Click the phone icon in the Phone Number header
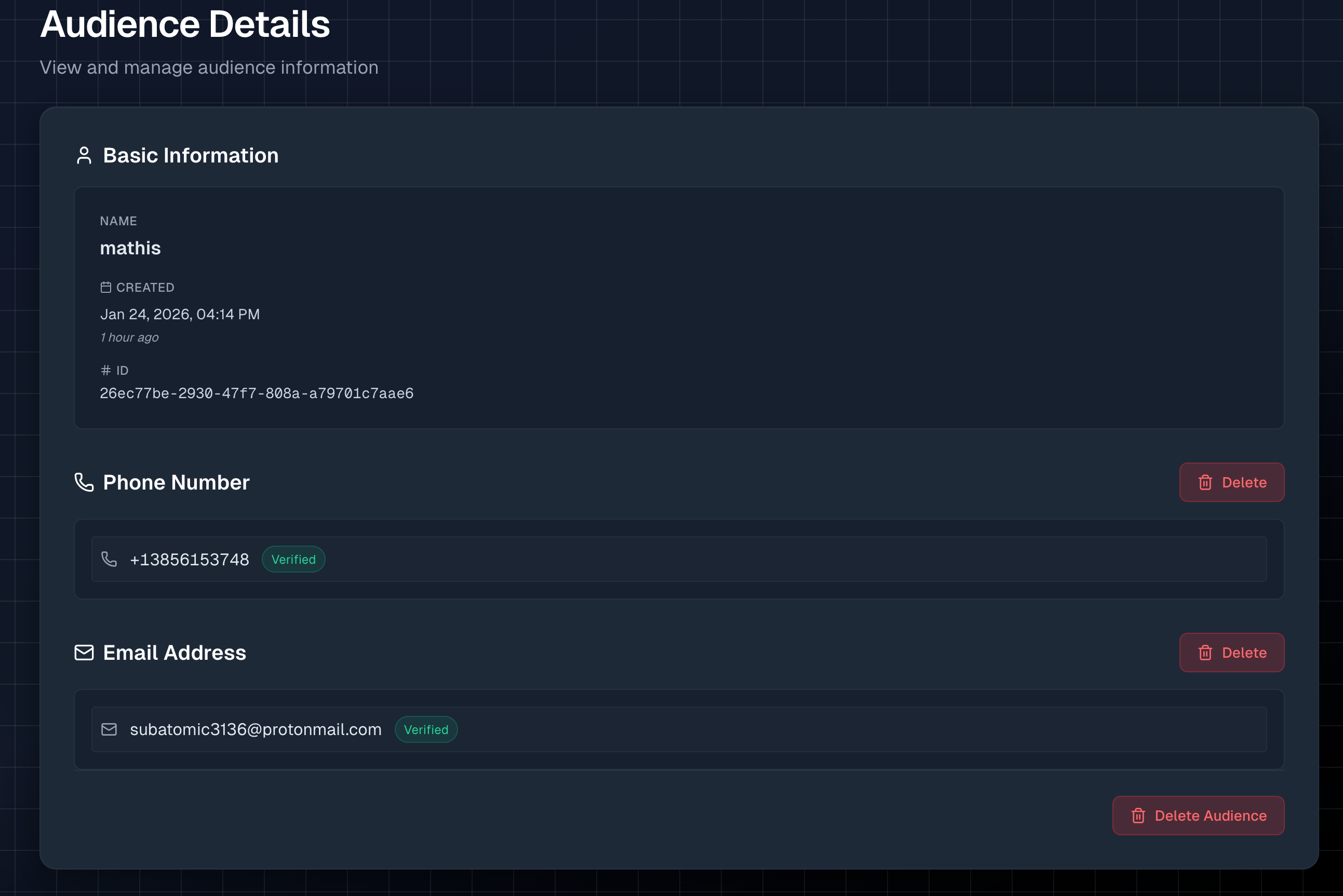 coord(84,482)
